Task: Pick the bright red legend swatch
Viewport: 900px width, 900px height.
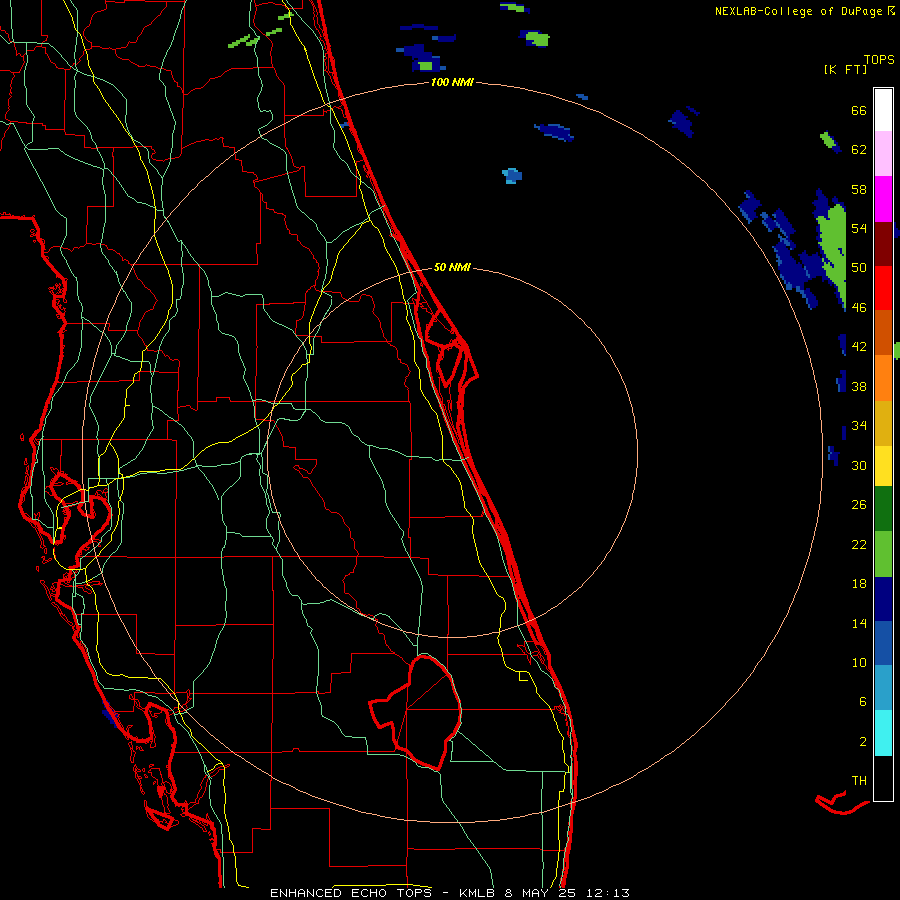Action: (x=883, y=288)
